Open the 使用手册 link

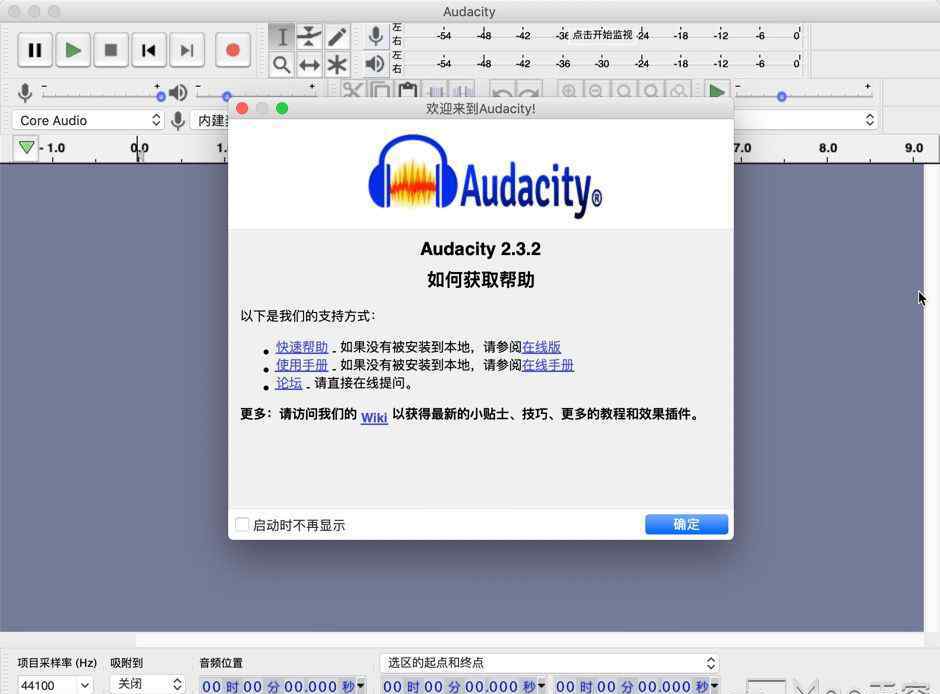[302, 365]
